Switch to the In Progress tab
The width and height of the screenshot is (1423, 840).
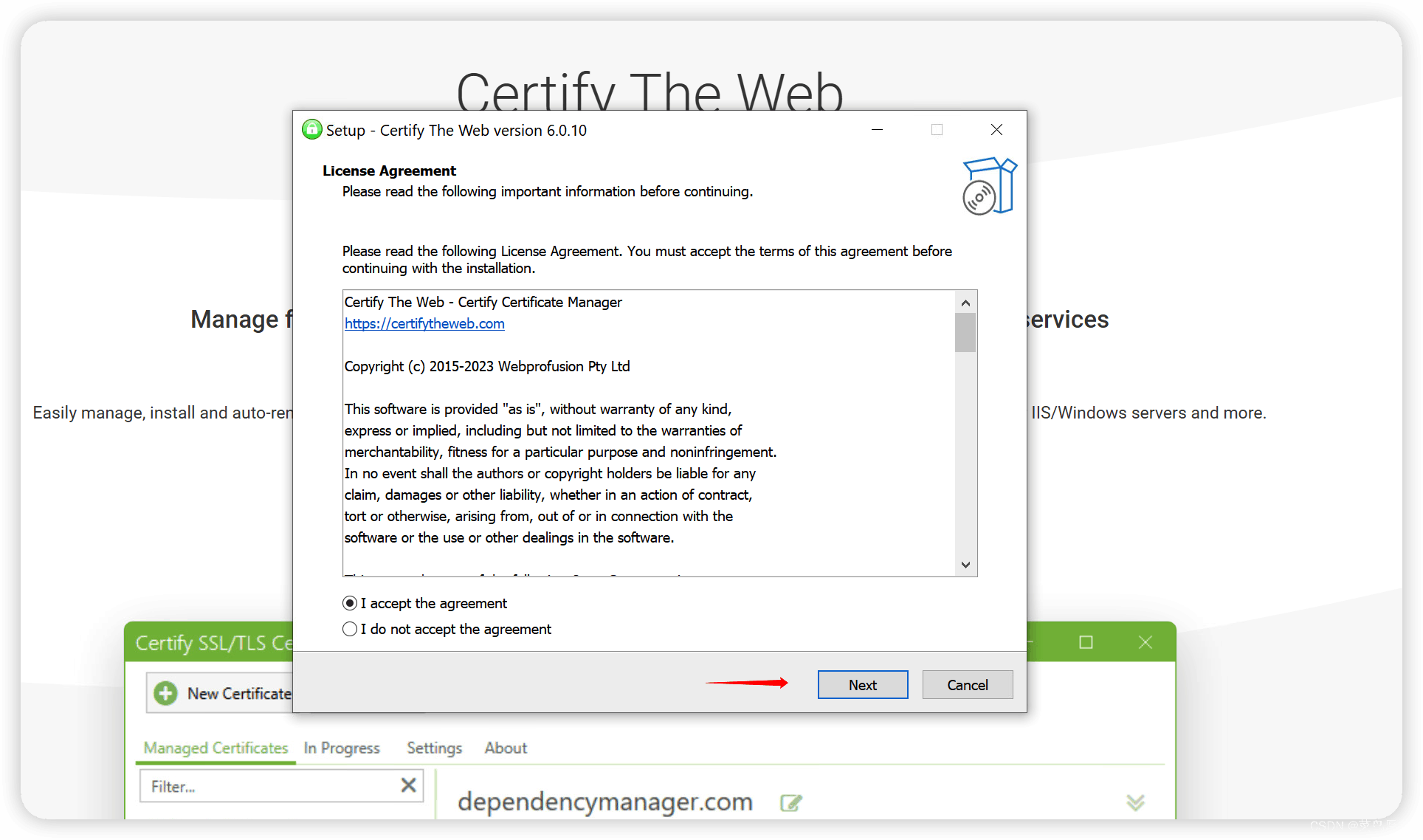point(342,748)
